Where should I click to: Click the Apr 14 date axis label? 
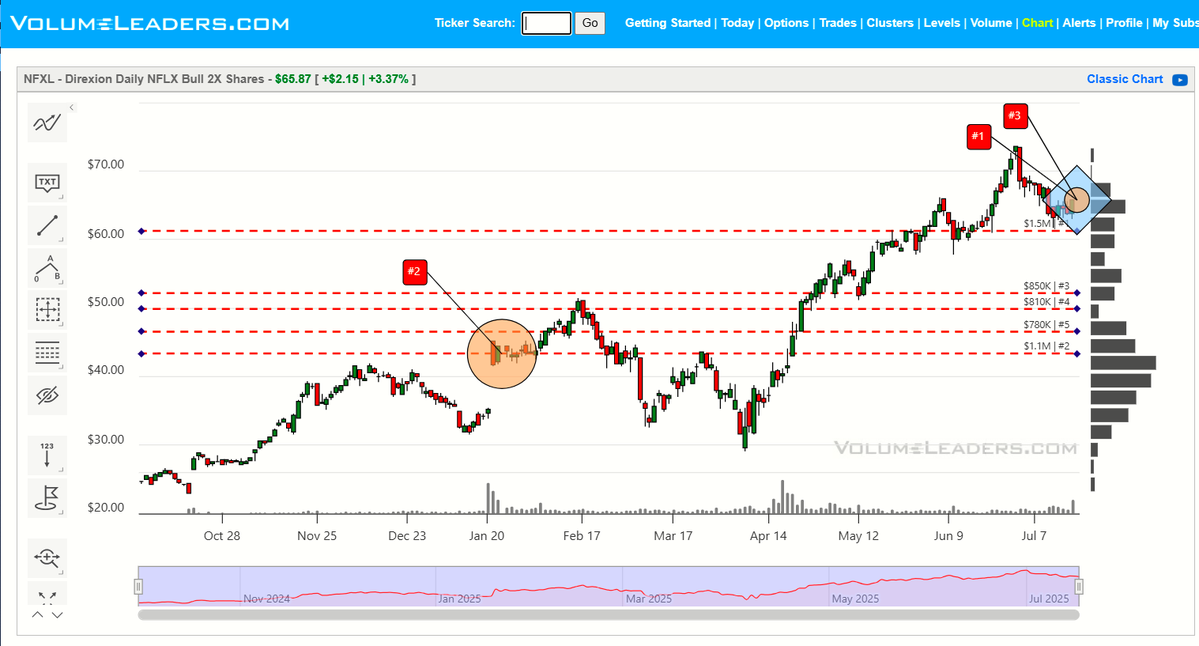pyautogui.click(x=768, y=536)
